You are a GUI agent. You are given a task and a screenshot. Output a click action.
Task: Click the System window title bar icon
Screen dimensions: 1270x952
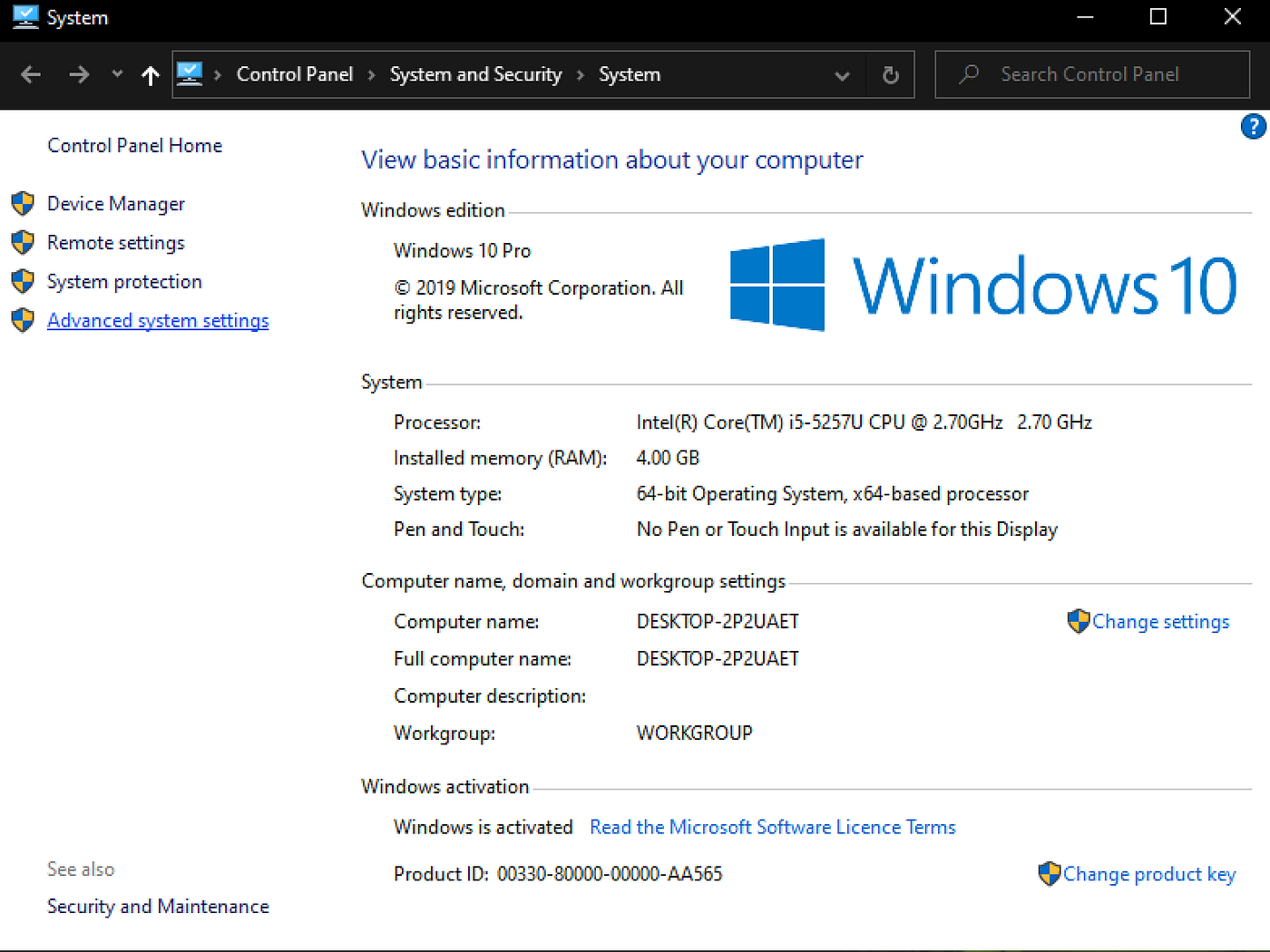tap(25, 17)
